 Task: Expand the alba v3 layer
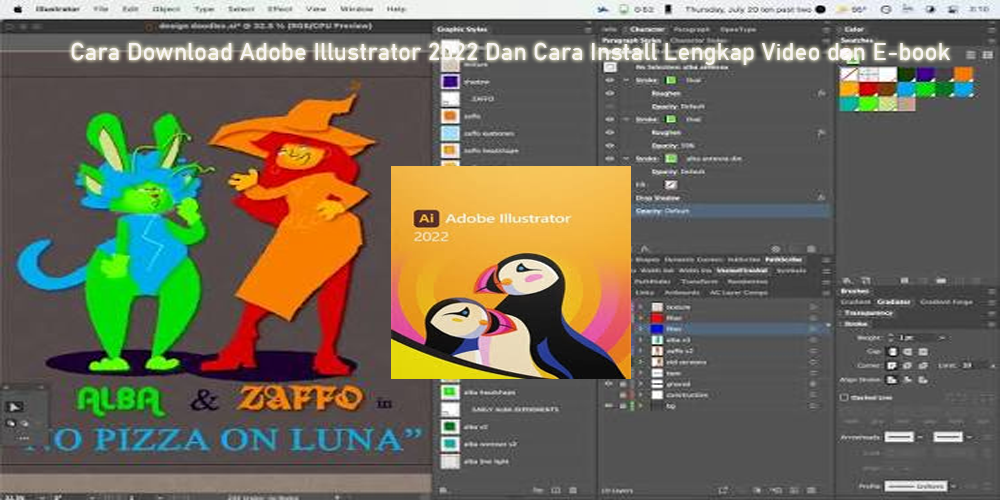640,340
